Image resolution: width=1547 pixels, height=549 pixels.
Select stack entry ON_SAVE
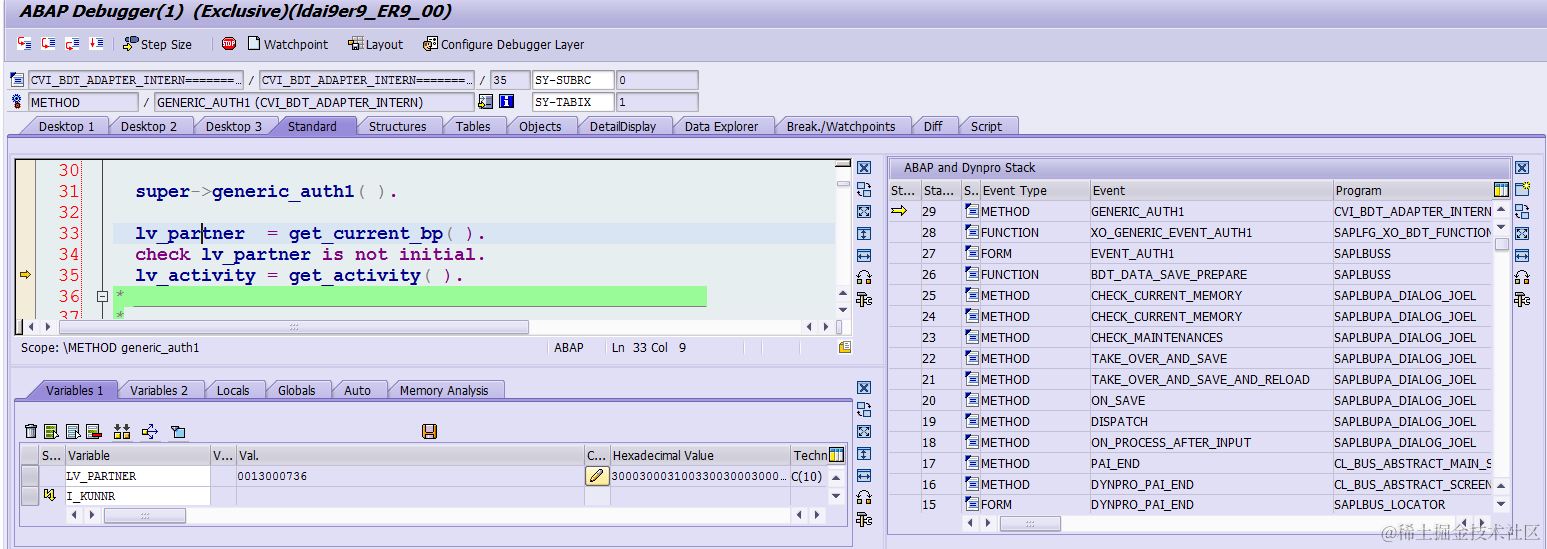coord(1191,400)
